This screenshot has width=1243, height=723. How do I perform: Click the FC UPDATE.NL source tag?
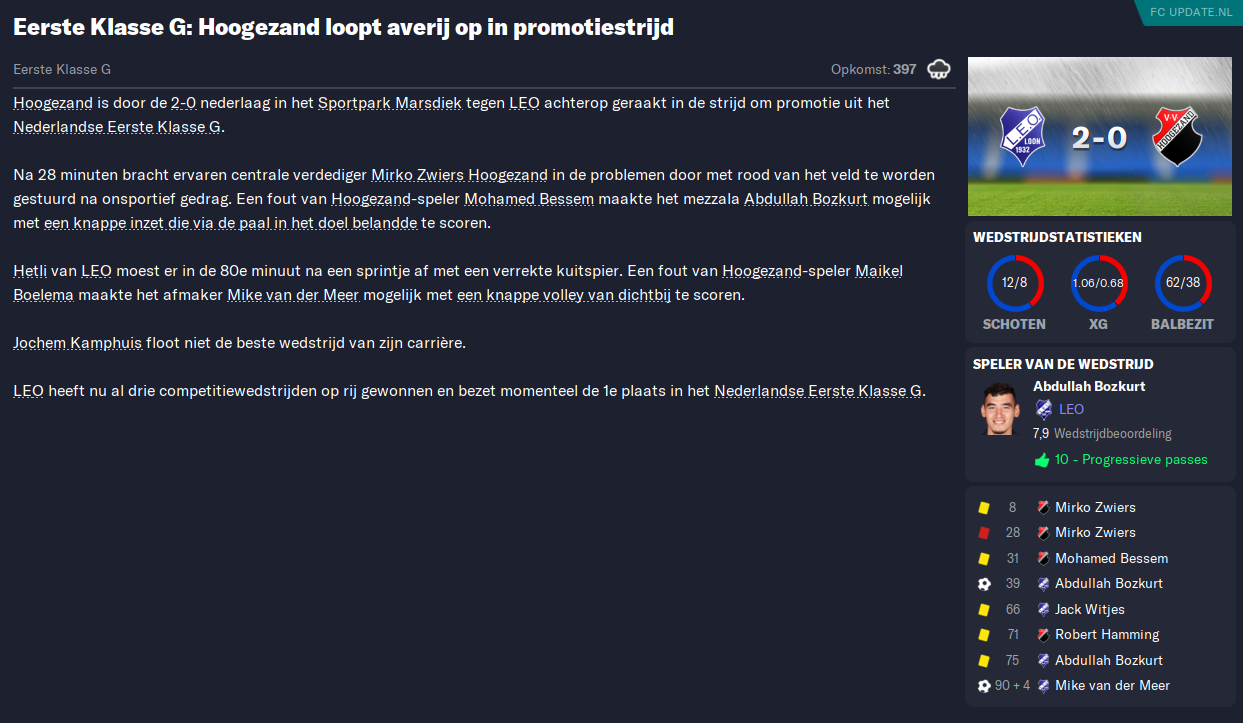[x=1190, y=12]
